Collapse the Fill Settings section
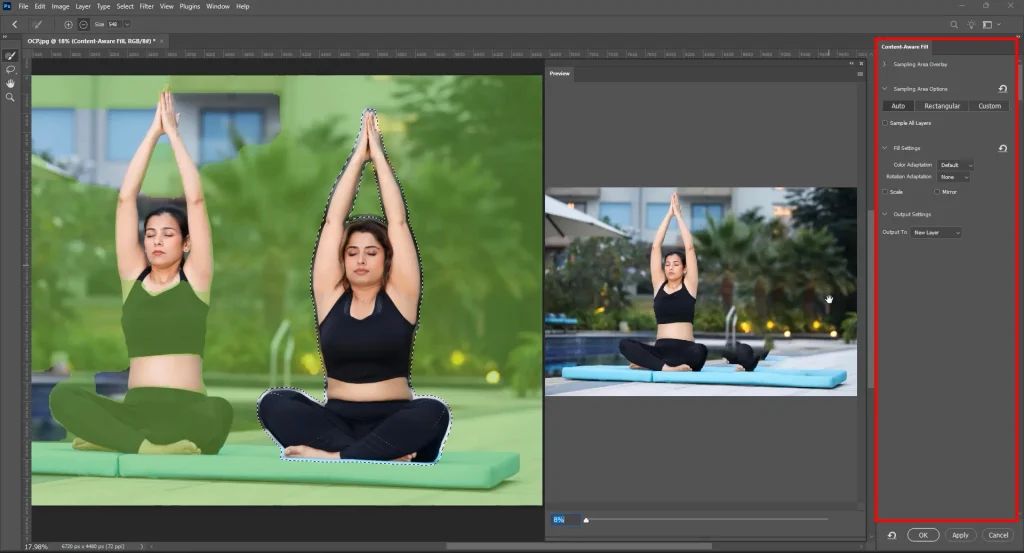 [885, 148]
